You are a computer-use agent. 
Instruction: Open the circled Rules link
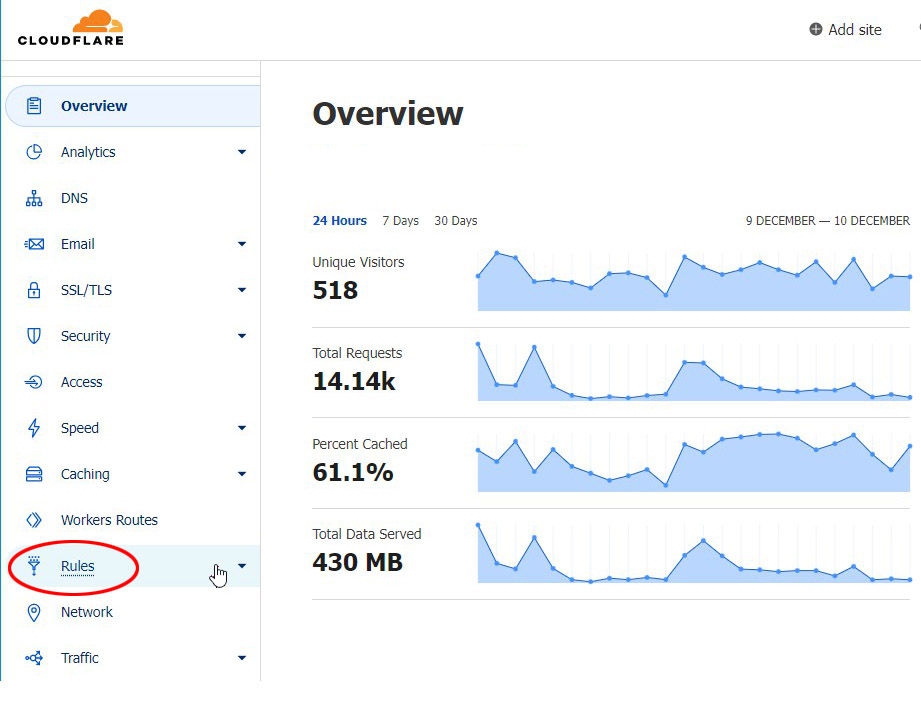[77, 566]
